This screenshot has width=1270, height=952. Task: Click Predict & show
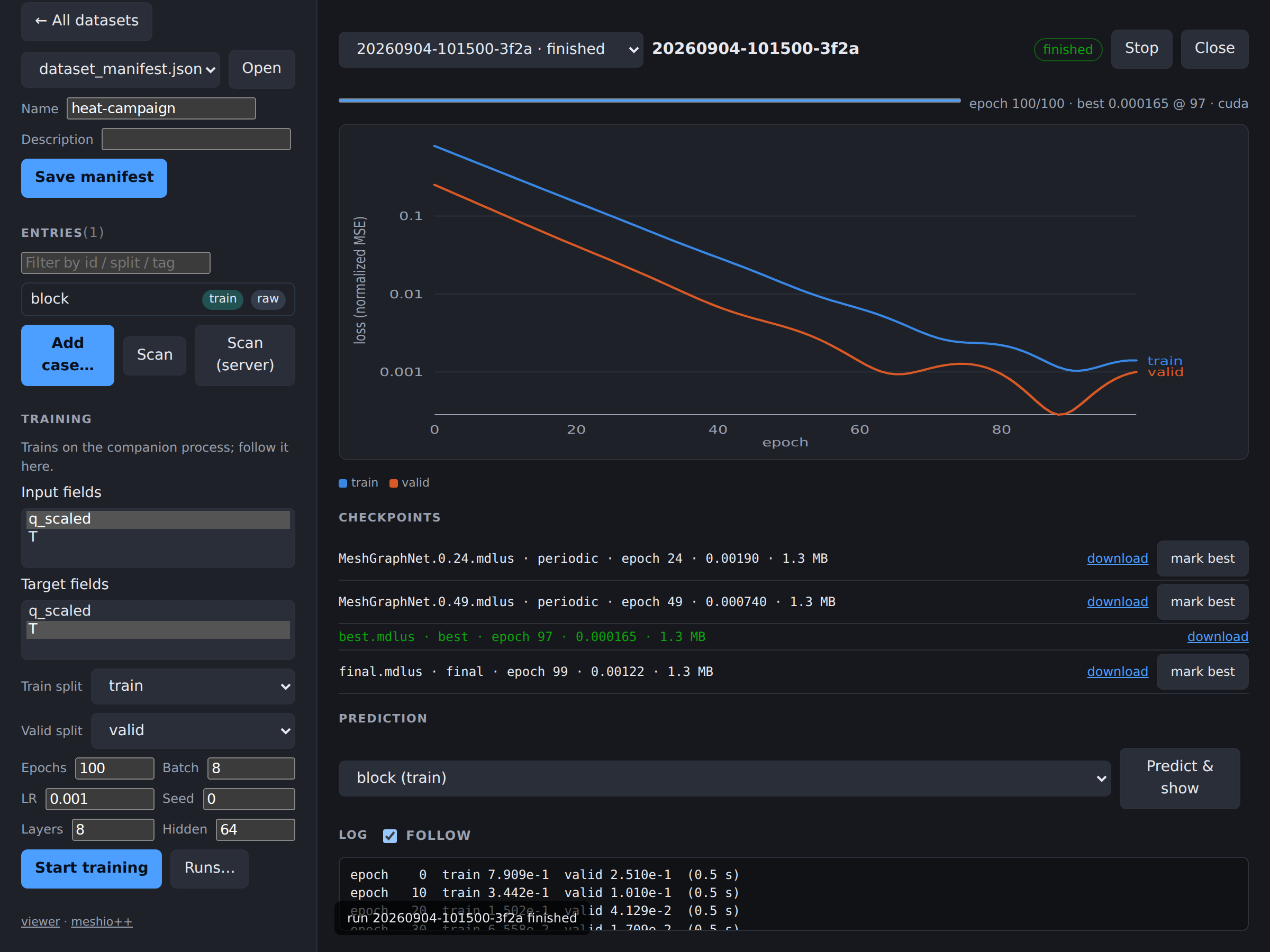tap(1180, 778)
